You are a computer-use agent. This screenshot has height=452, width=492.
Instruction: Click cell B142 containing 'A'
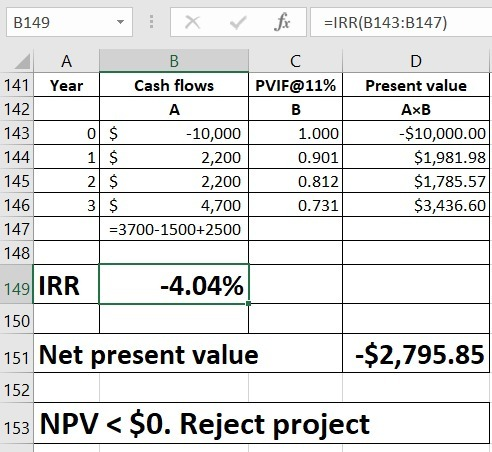[174, 109]
